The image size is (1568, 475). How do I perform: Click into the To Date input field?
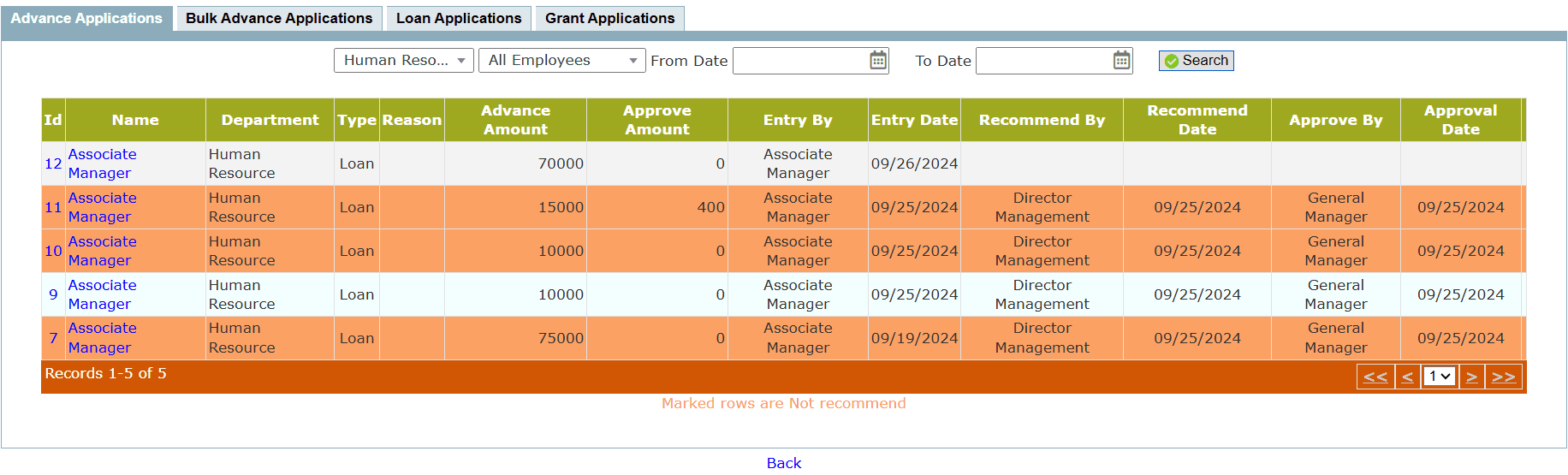tap(1042, 60)
